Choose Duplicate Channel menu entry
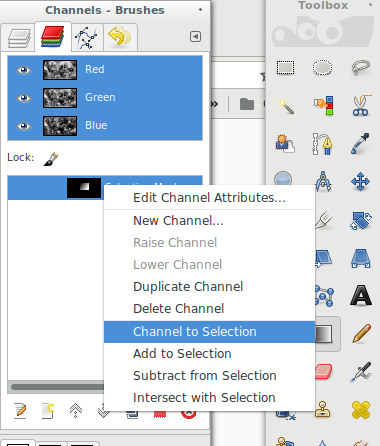Screen dimensions: 380x446 tap(209, 287)
